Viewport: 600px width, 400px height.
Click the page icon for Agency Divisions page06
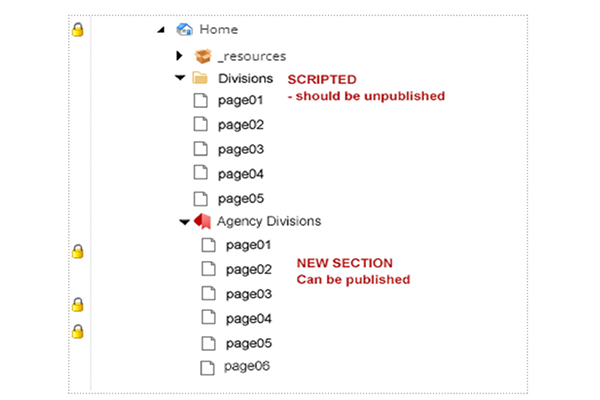208,367
